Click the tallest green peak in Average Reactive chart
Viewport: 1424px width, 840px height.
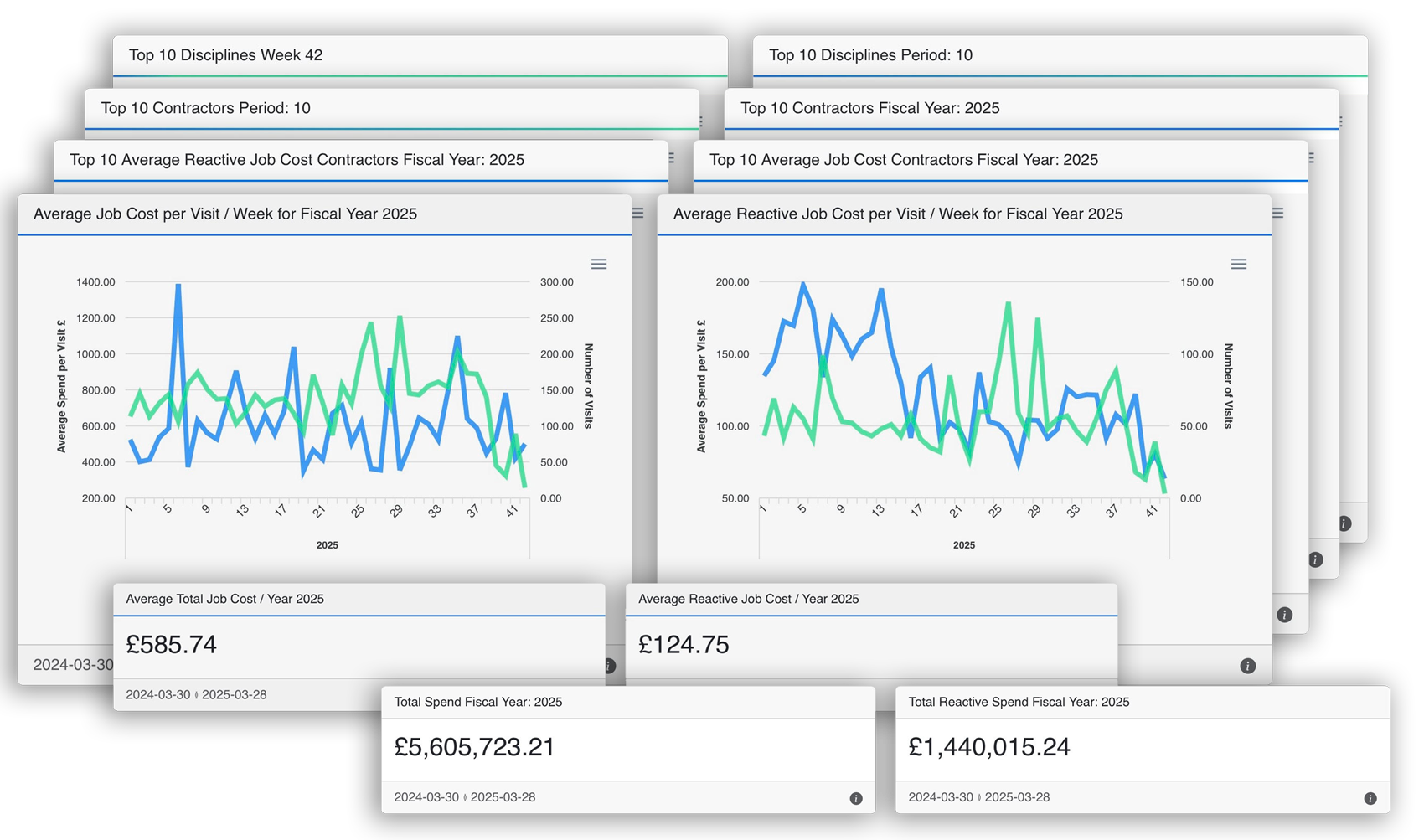point(1009,304)
